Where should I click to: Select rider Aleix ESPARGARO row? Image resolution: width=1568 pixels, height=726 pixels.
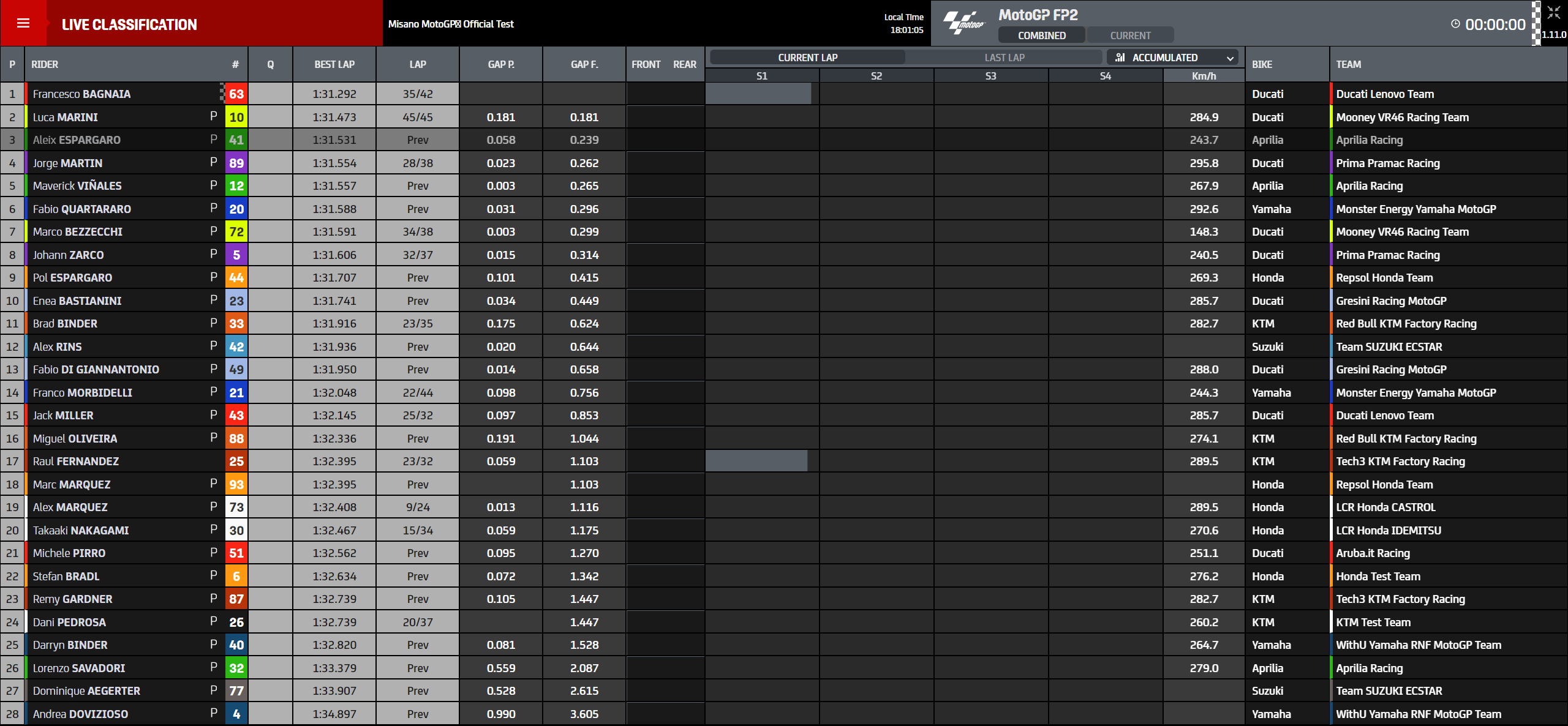click(784, 140)
